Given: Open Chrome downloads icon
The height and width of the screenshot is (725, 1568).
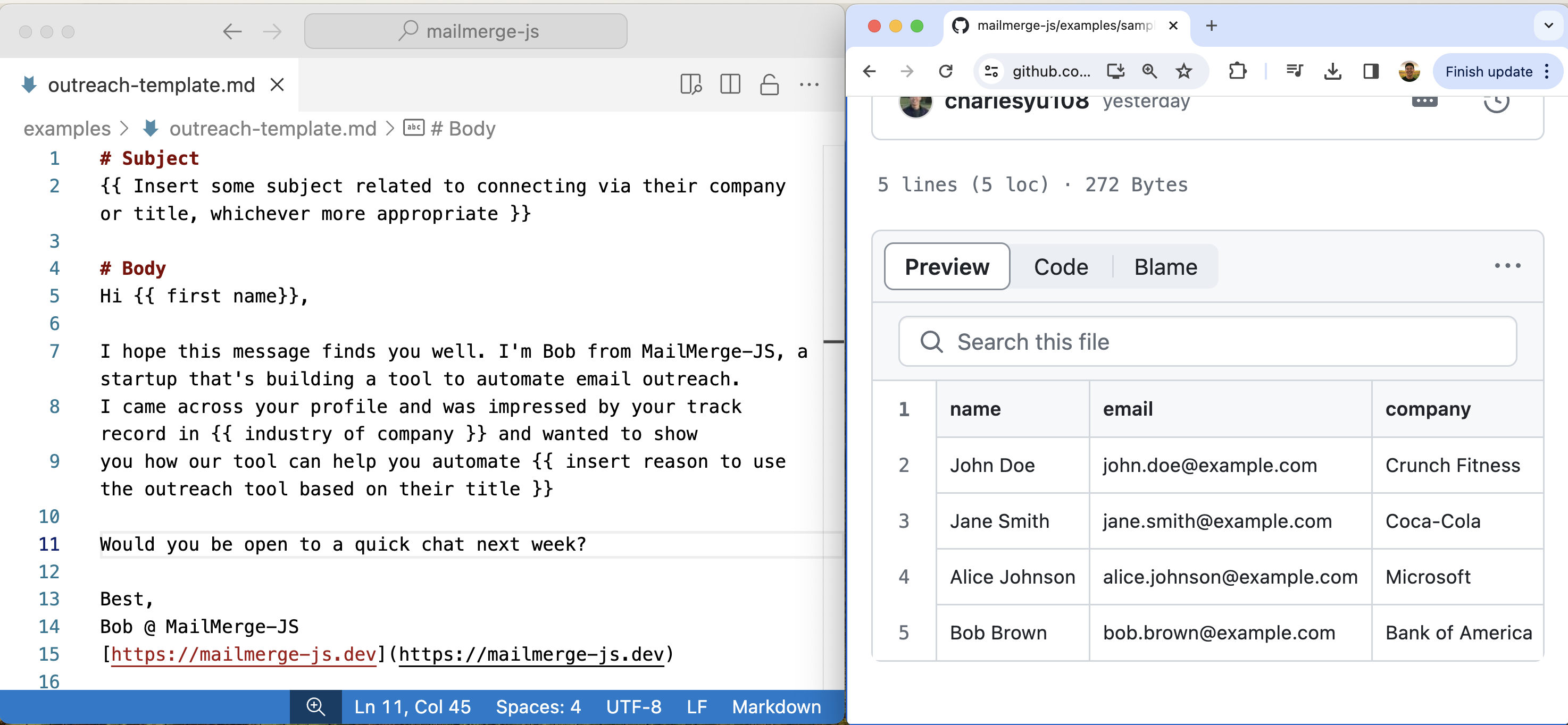Looking at the screenshot, I should [1332, 71].
